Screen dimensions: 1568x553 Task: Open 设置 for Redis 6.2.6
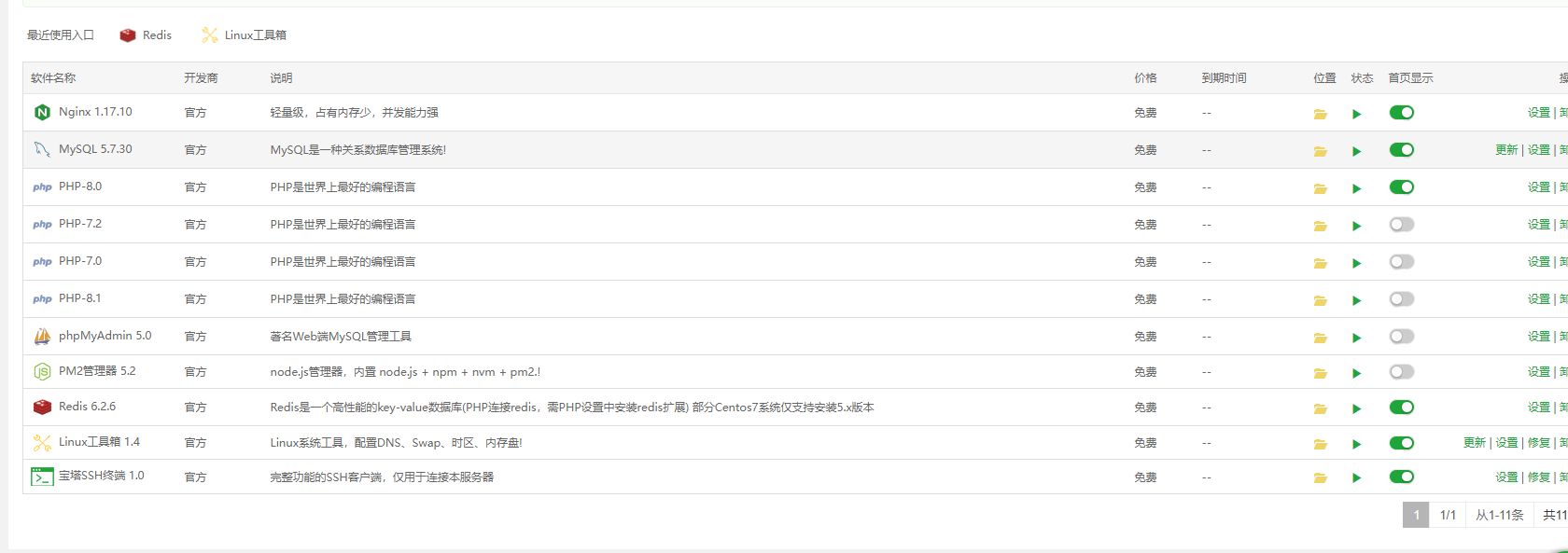[x=1539, y=408]
